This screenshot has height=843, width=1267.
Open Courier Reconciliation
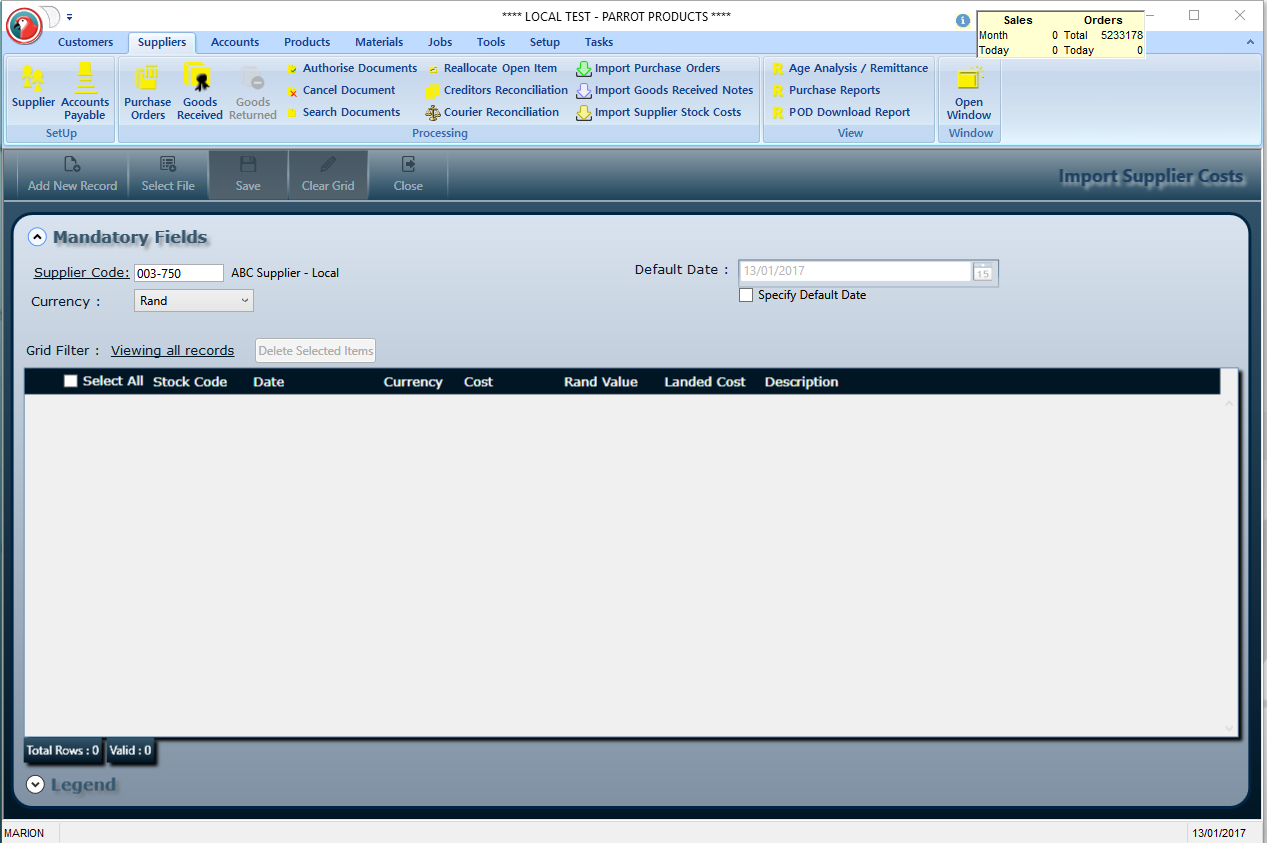click(492, 112)
